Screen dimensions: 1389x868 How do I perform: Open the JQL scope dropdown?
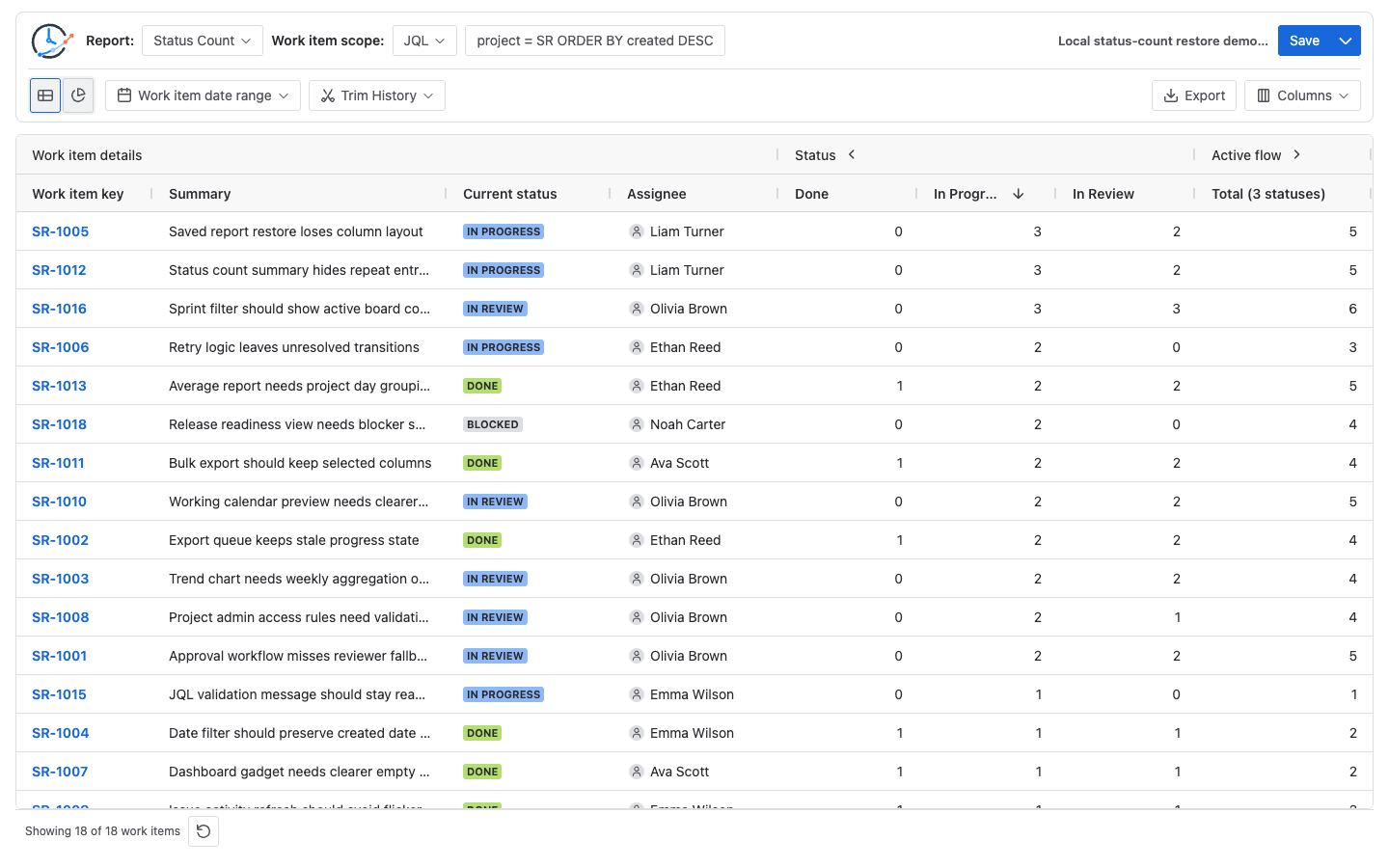pyautogui.click(x=424, y=41)
